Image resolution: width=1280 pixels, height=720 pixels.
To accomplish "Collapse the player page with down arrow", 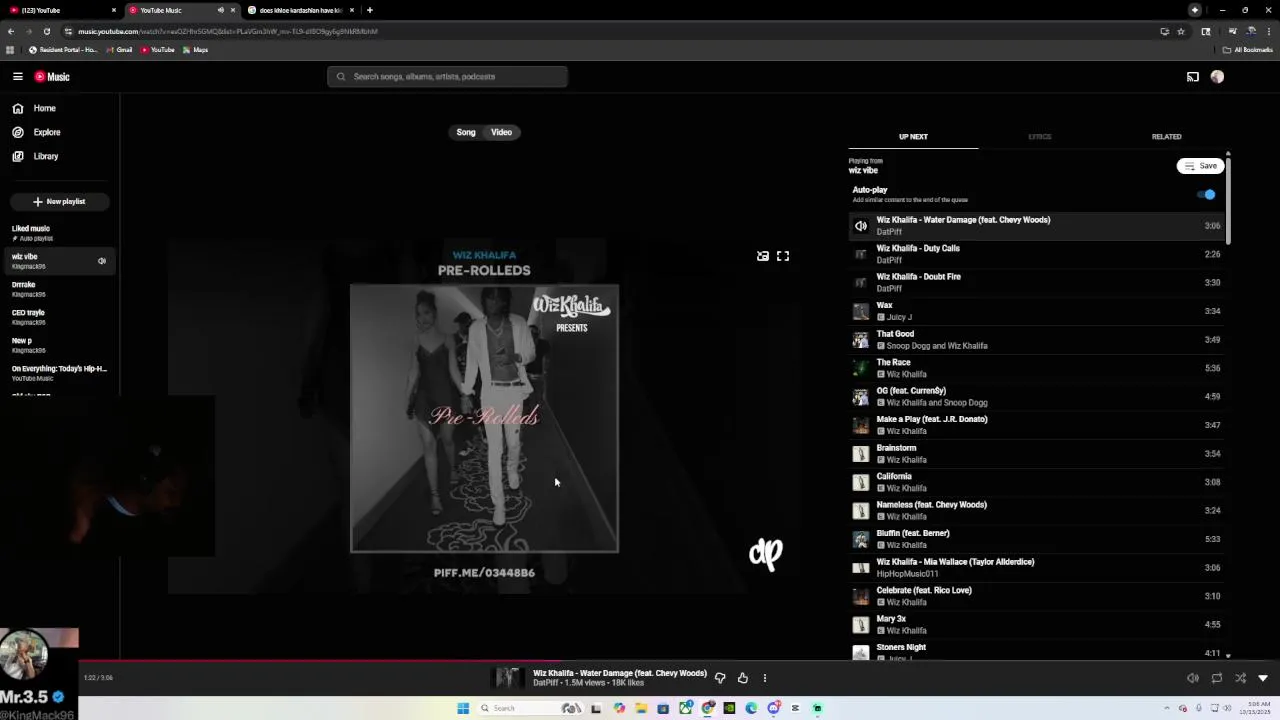I will (1263, 678).
